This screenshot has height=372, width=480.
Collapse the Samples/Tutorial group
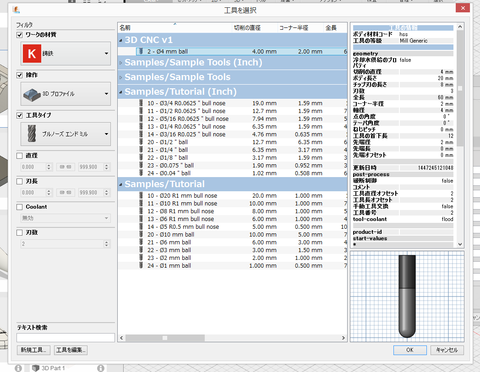tap(121, 184)
